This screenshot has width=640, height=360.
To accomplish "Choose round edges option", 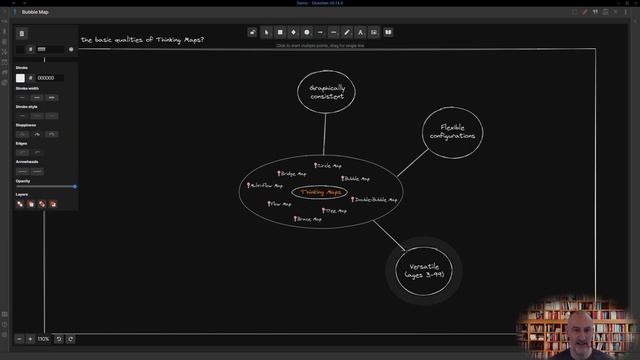I will click(x=37, y=153).
